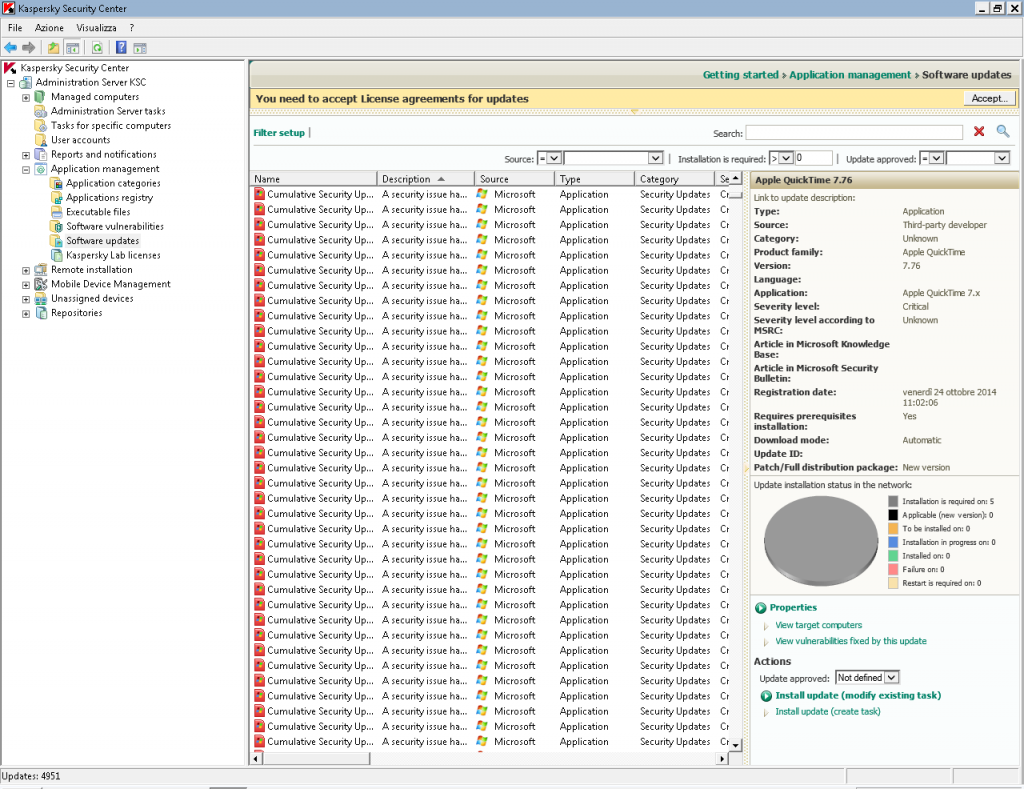
Task: Collapse the Administration Server KSC node
Action: tap(10, 83)
